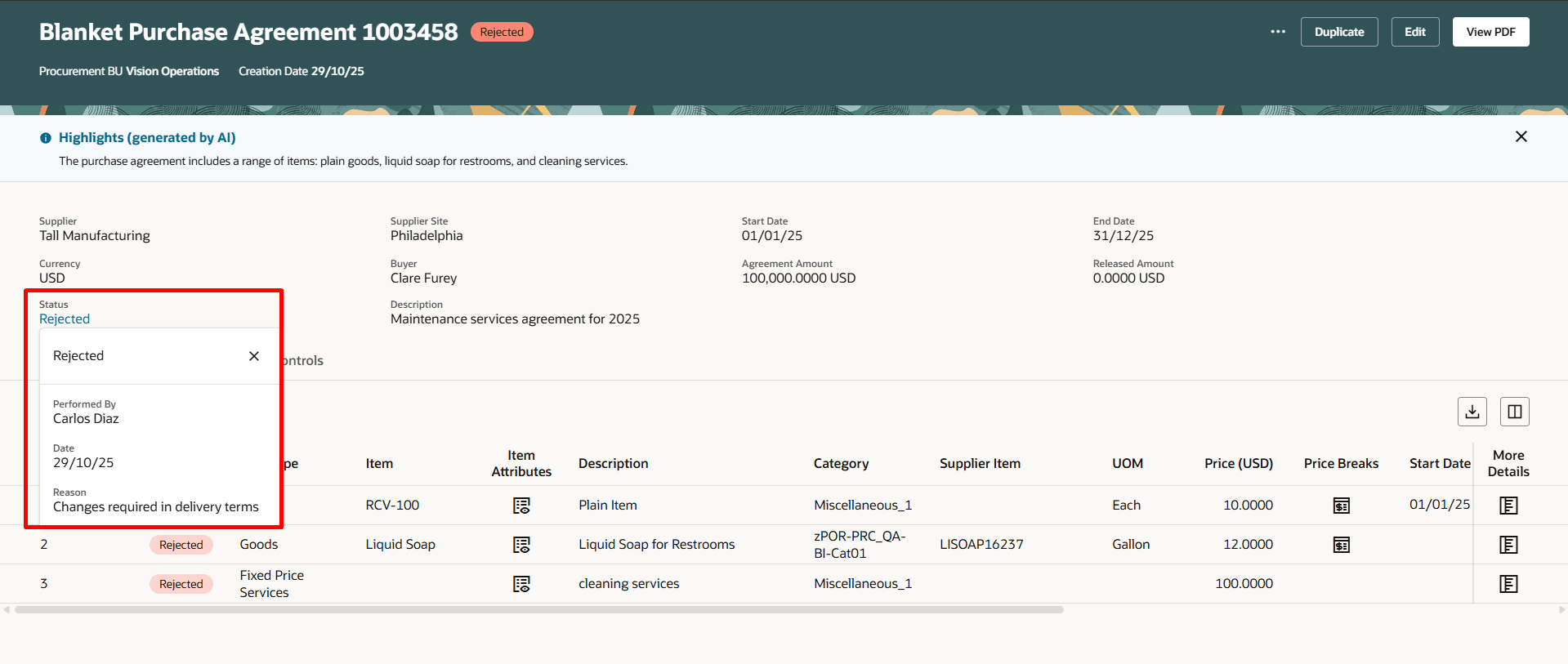Click the 100.0000 price cell
Viewport: 1568px width, 664px height.
pyautogui.click(x=1244, y=583)
